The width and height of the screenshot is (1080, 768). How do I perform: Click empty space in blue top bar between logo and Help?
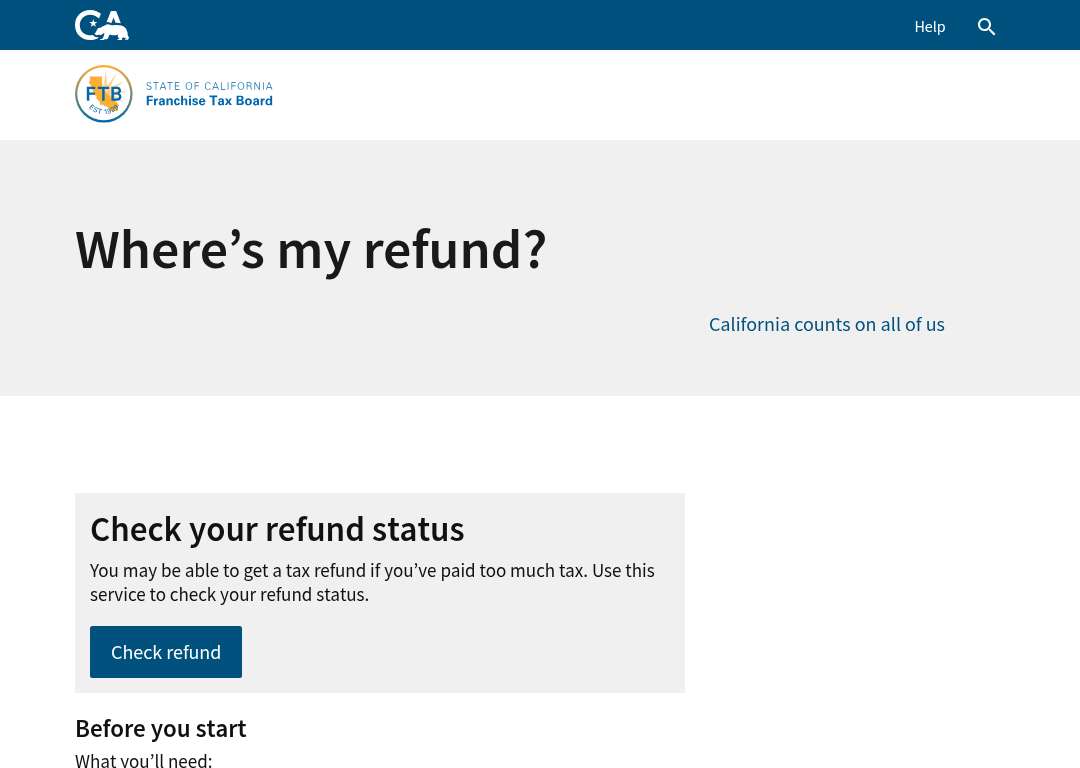coord(517,25)
